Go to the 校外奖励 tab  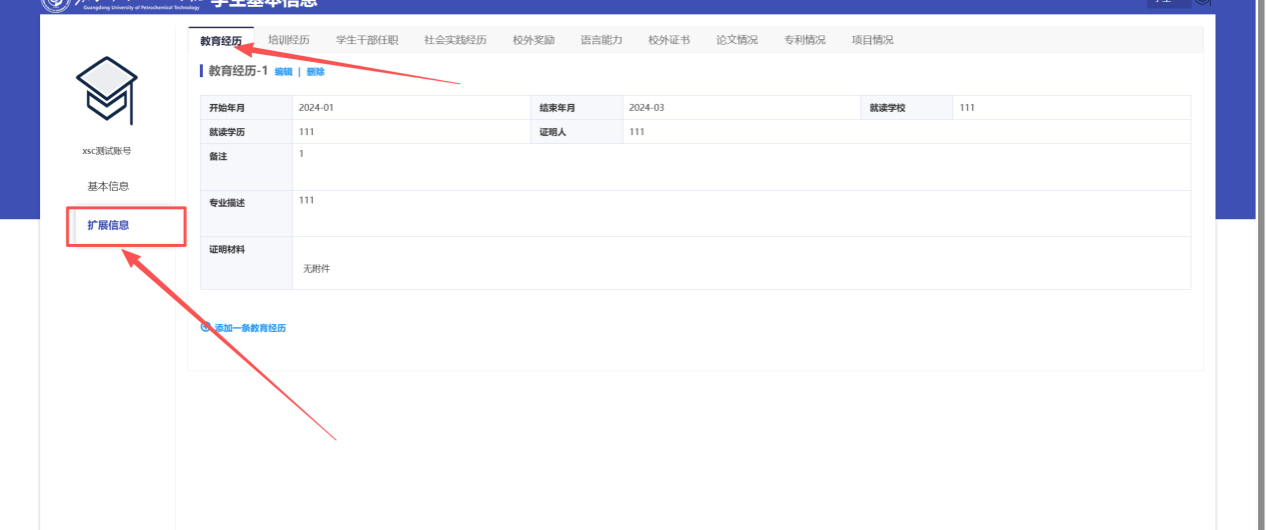coord(533,41)
